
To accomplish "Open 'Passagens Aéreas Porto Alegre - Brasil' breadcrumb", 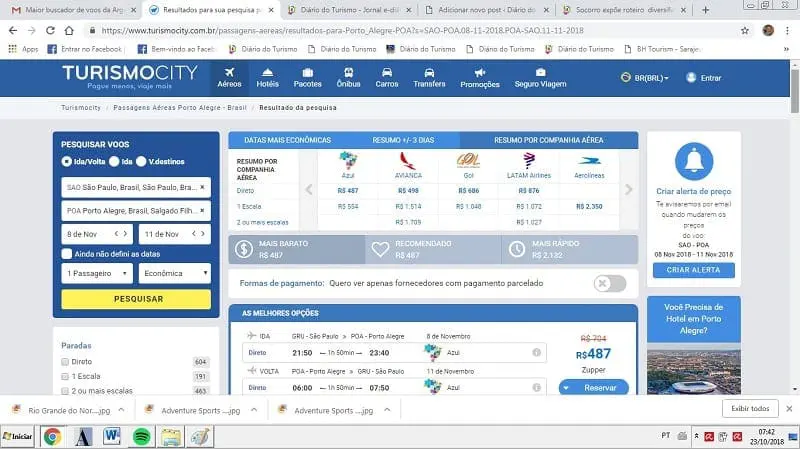I will tap(180, 108).
